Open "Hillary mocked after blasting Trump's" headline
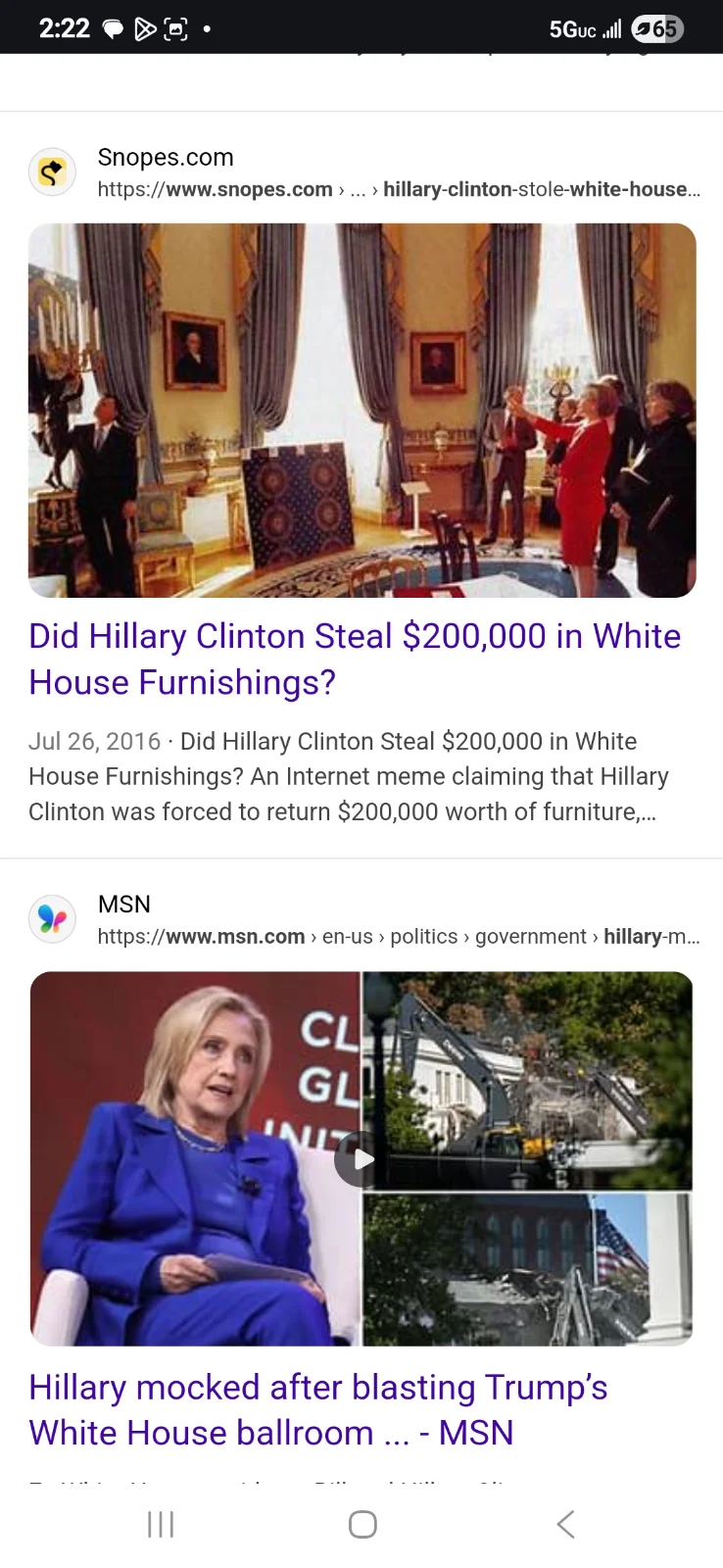Screen dimensions: 723x1568 [x=318, y=1409]
